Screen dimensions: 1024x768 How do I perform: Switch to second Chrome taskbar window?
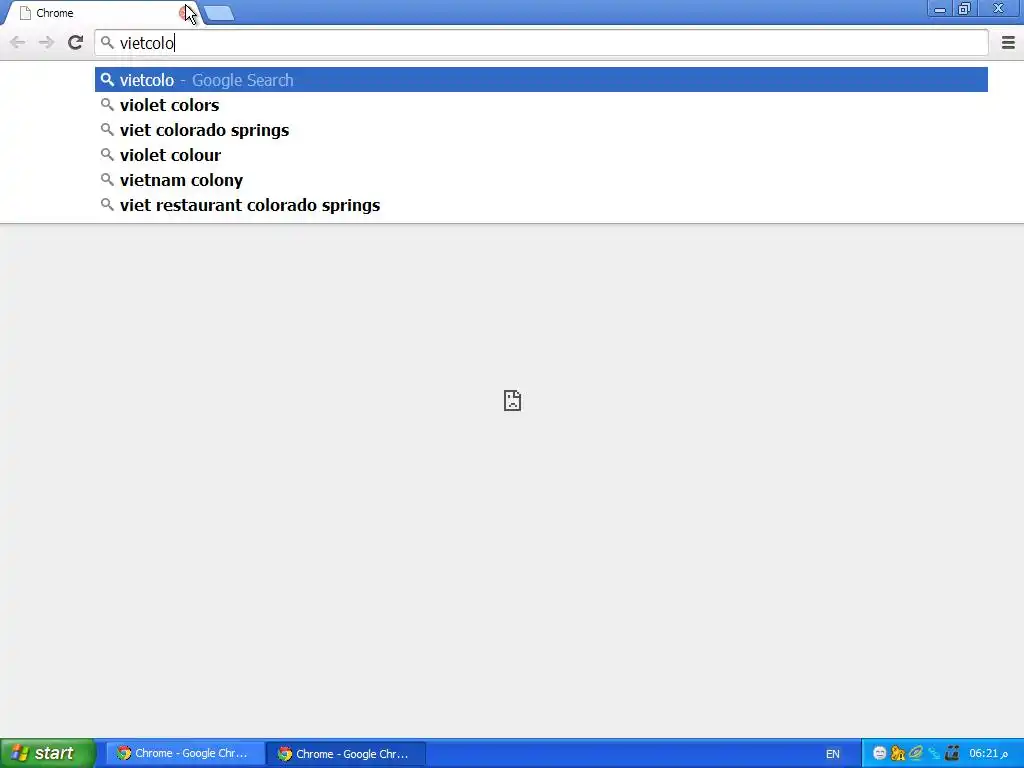click(x=346, y=753)
